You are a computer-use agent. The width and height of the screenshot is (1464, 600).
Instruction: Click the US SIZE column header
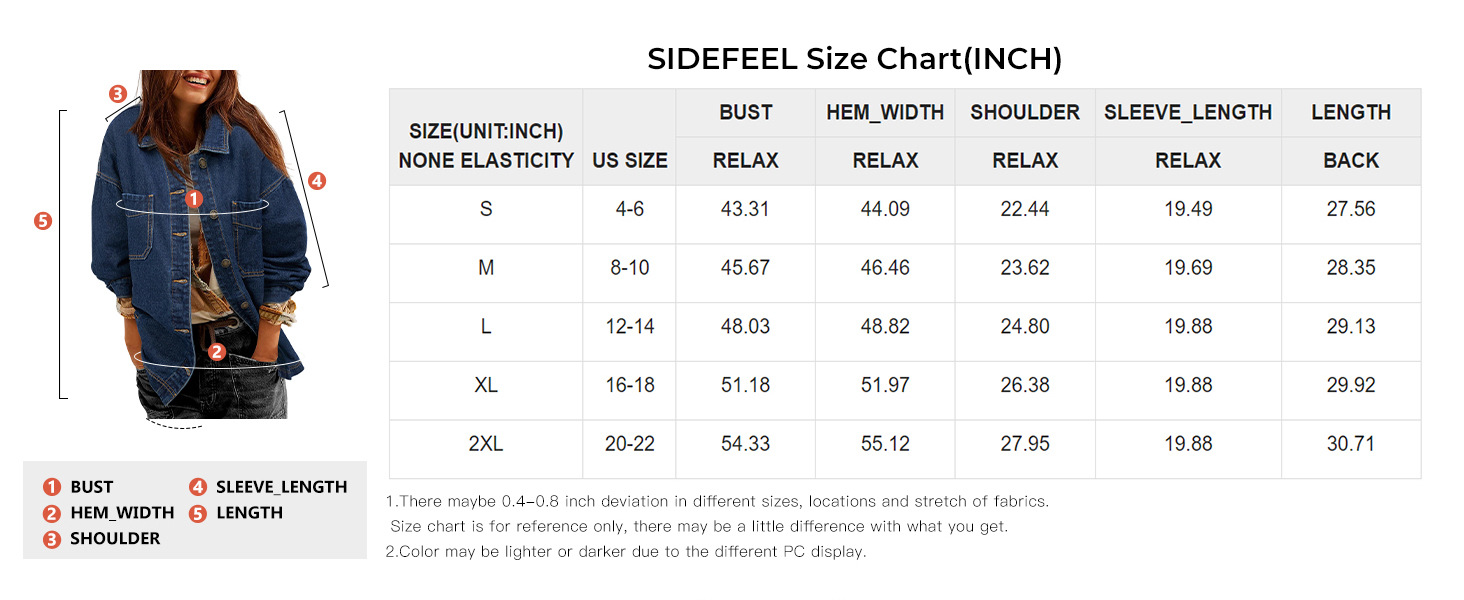[629, 160]
